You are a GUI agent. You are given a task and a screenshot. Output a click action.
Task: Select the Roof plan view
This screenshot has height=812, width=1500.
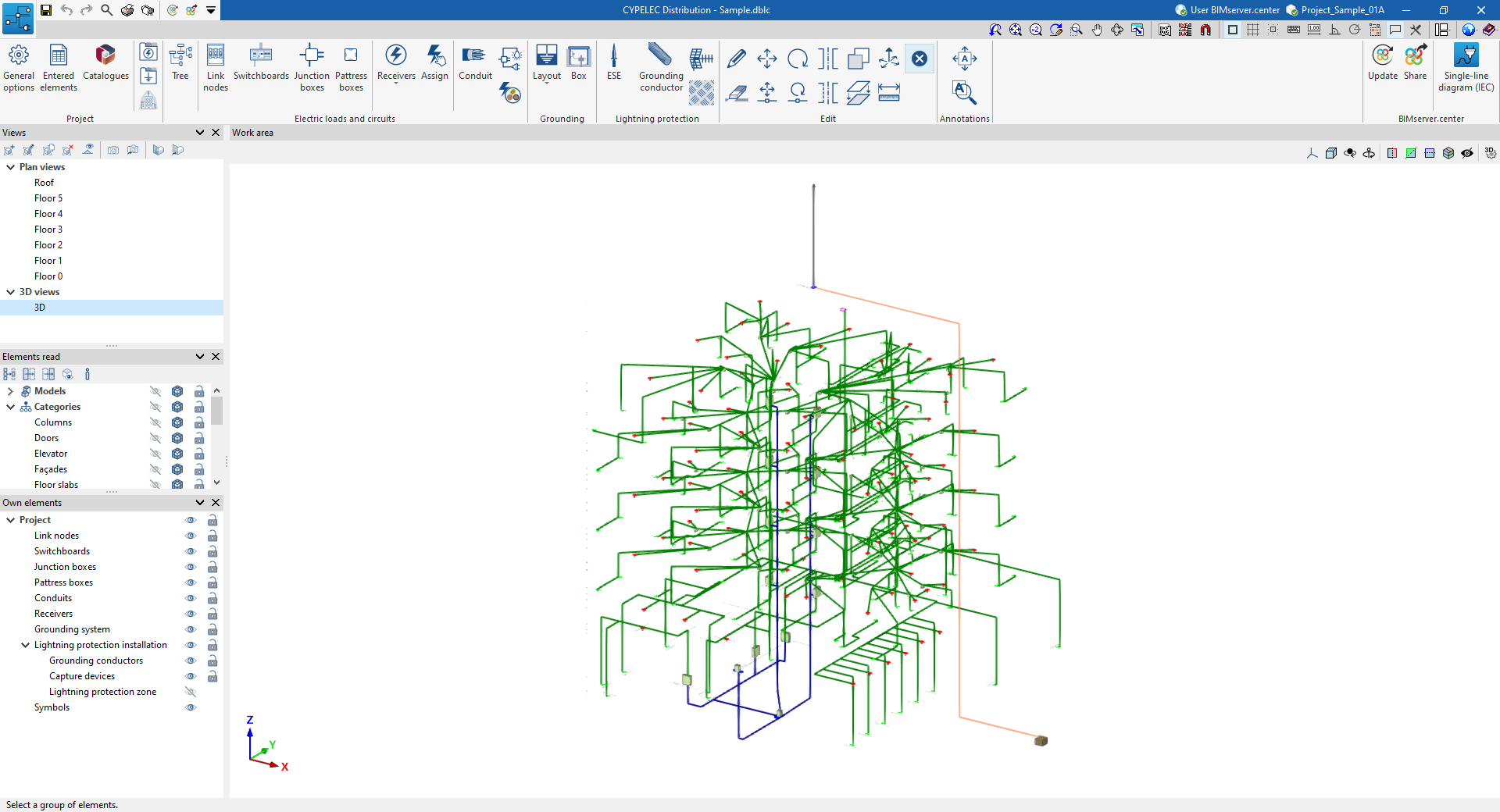tap(45, 183)
